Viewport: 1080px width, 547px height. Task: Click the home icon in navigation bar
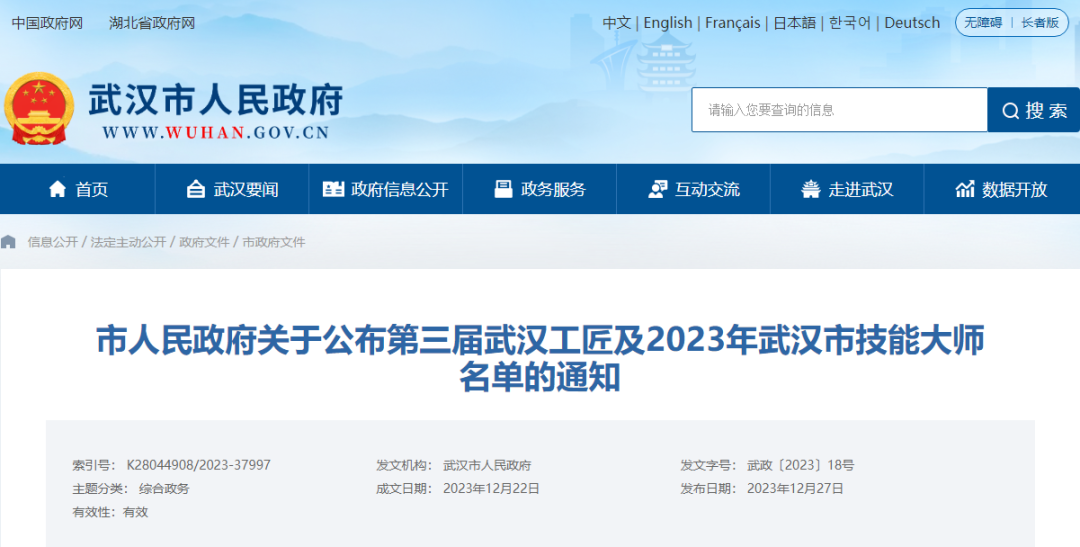(x=57, y=189)
